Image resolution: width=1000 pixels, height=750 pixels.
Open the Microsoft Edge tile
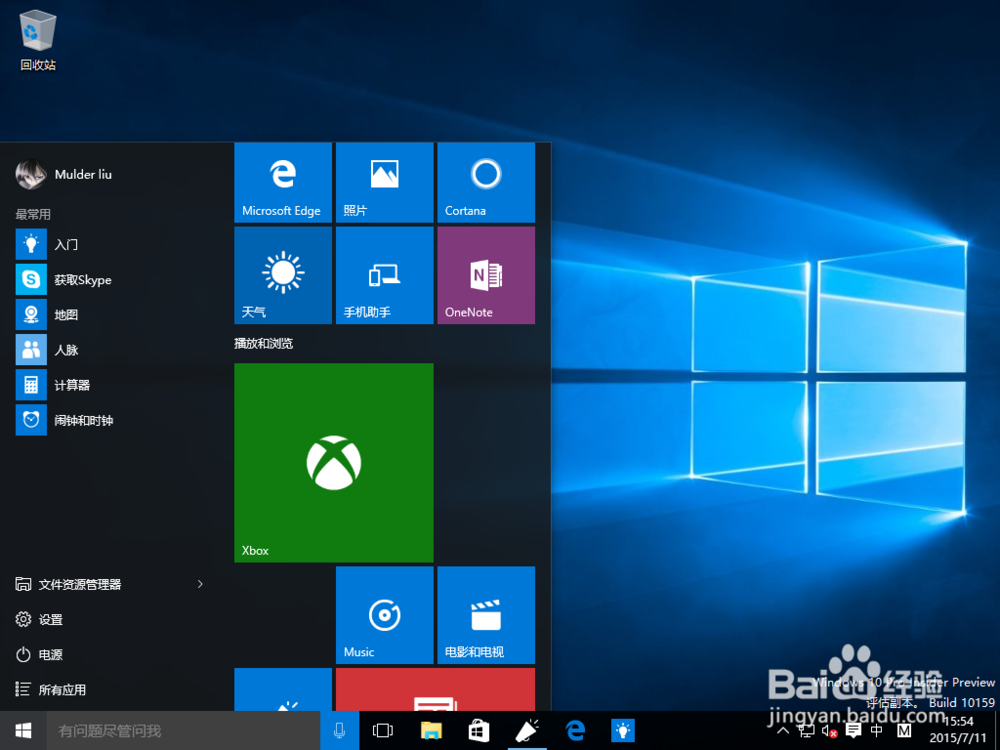(x=283, y=182)
